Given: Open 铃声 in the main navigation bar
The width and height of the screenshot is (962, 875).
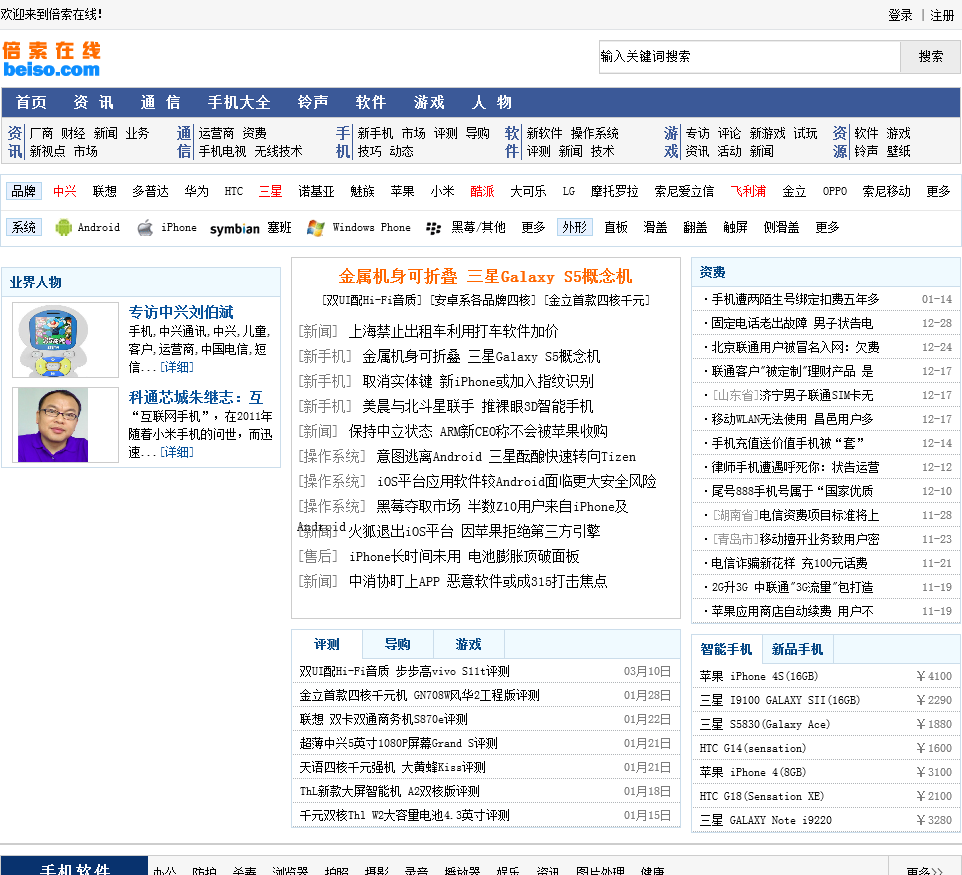Looking at the screenshot, I should [x=313, y=102].
